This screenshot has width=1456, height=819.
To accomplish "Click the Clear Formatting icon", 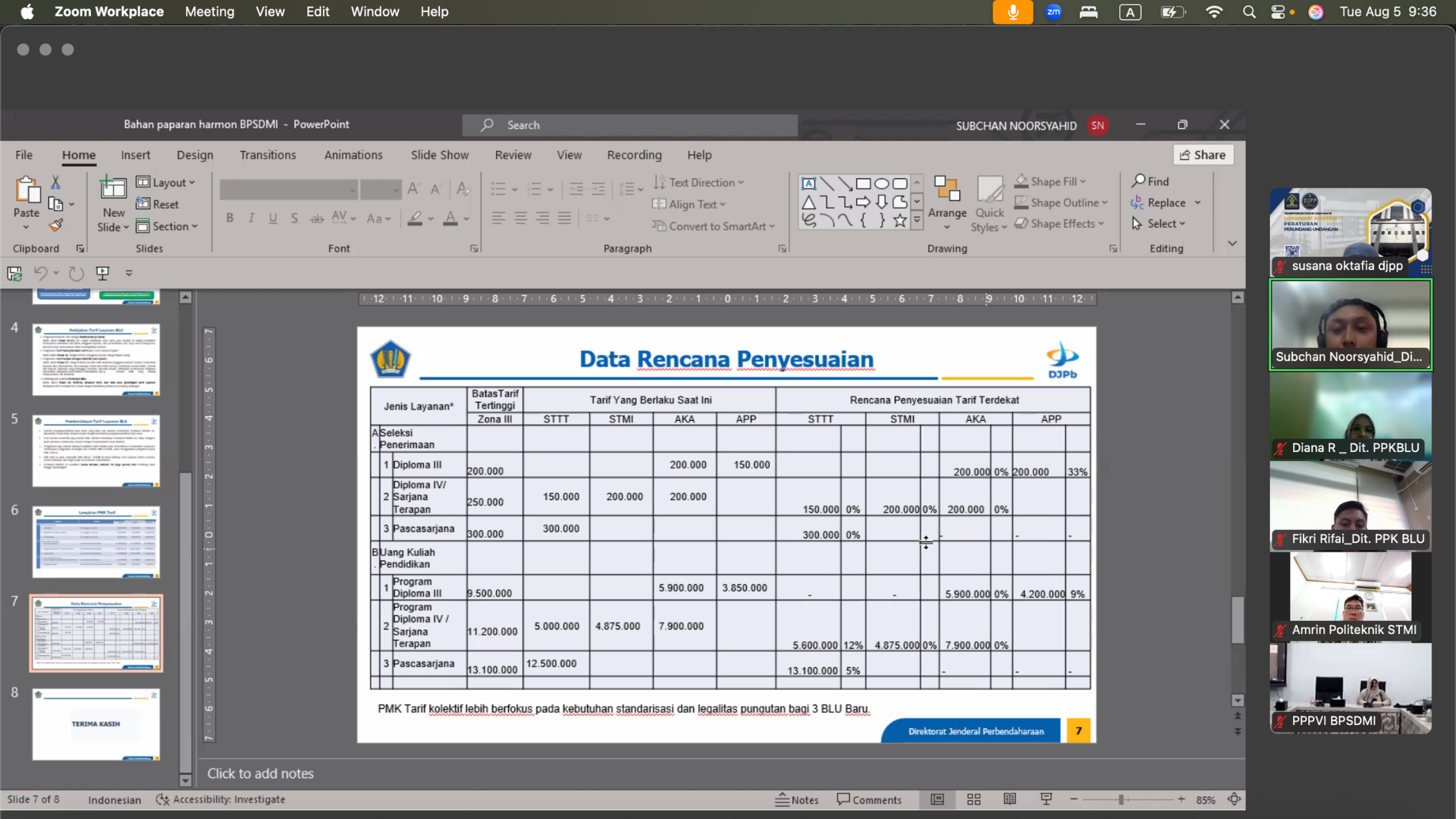I will [462, 189].
